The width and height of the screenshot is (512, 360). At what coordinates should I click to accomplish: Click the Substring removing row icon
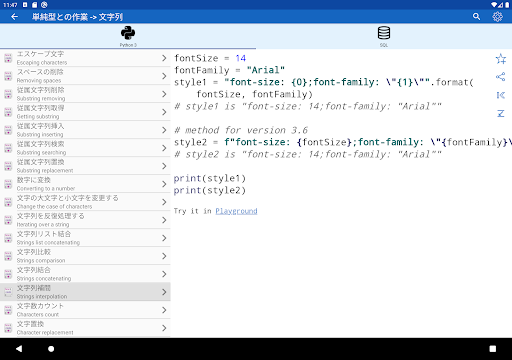pyautogui.click(x=8, y=94)
